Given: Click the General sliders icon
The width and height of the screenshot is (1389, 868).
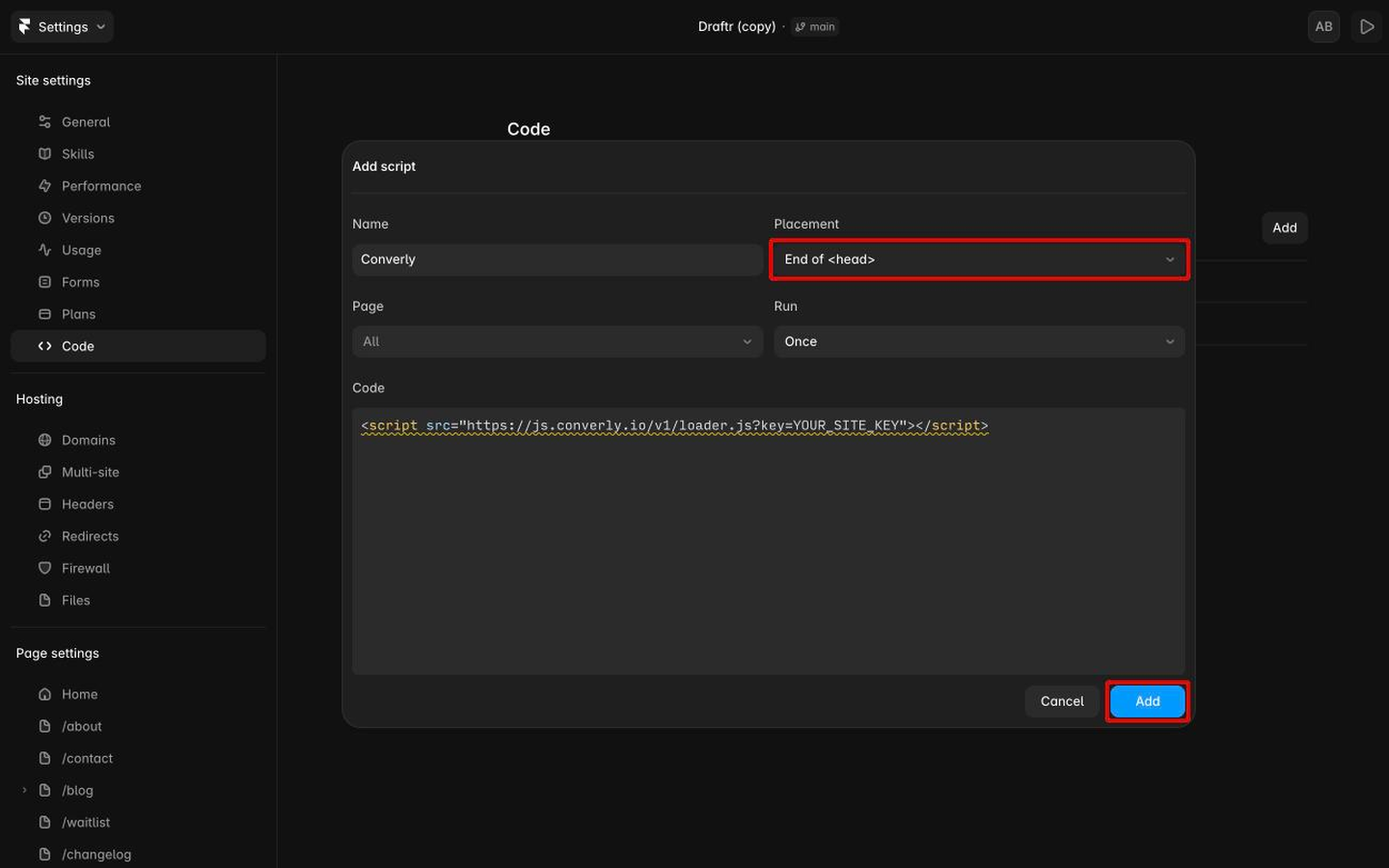Looking at the screenshot, I should [44, 122].
